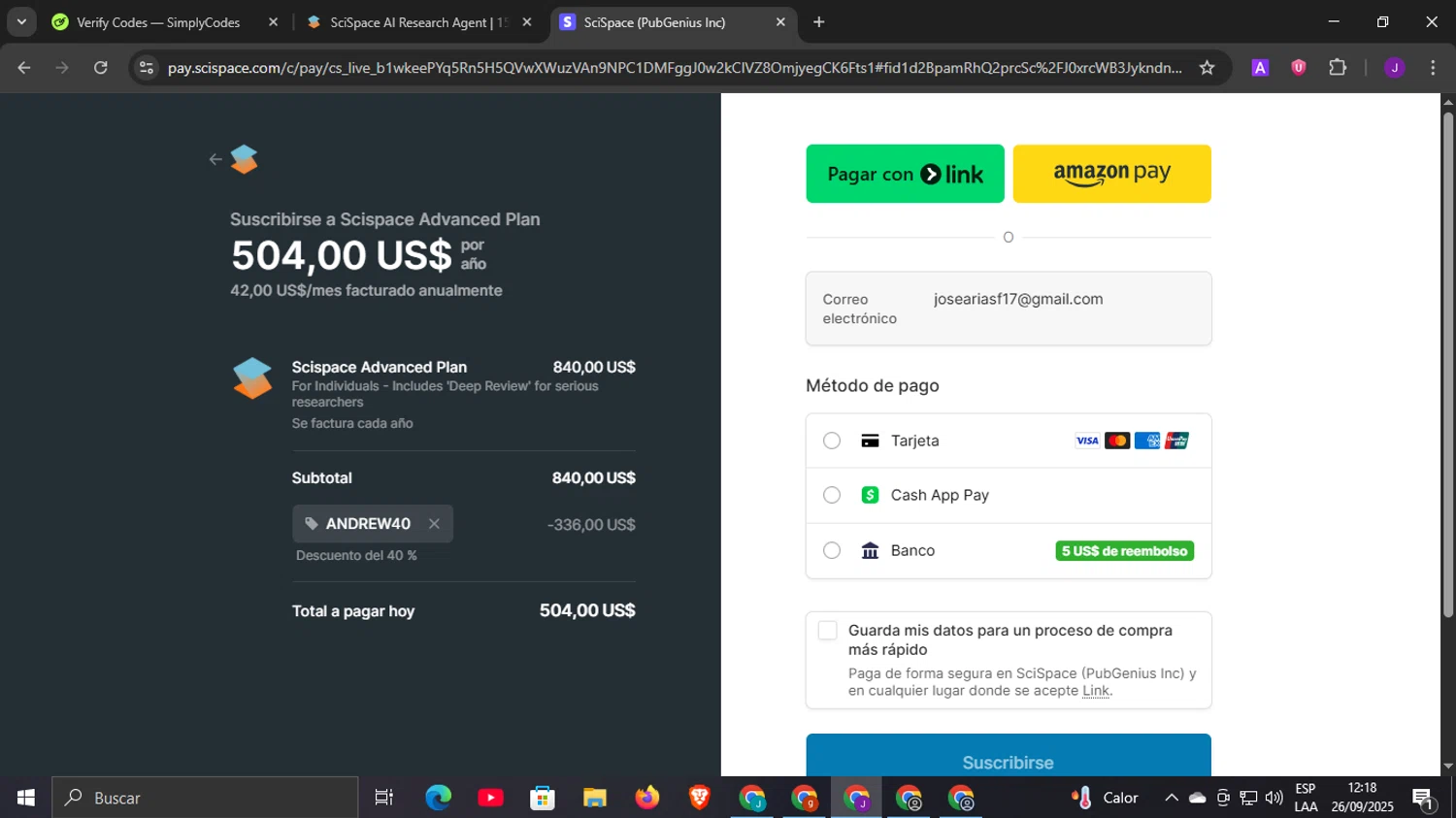The height and width of the screenshot is (818, 1456).
Task: Open the tab search dropdown arrow
Action: (20, 21)
